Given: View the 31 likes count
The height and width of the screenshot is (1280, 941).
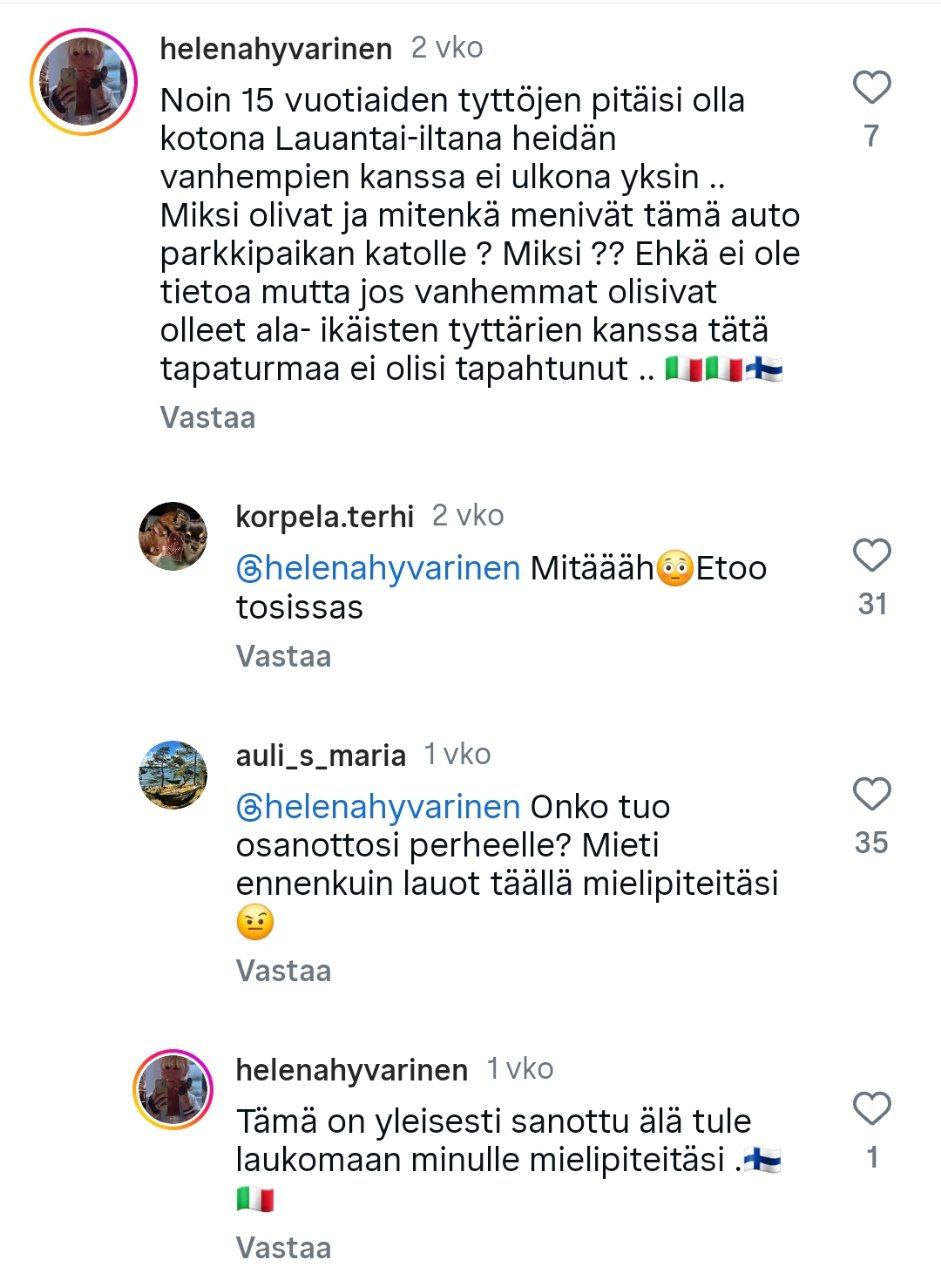Looking at the screenshot, I should 872,604.
